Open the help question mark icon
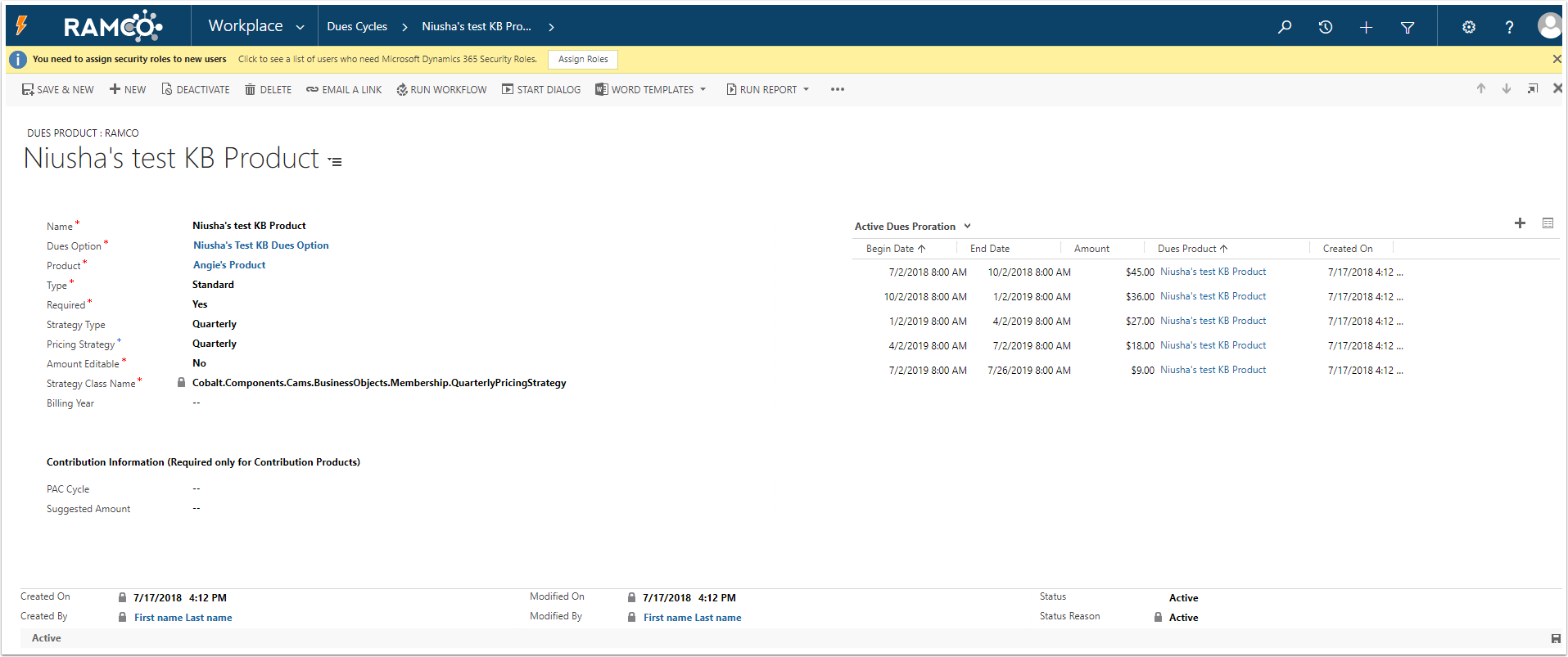Image resolution: width=1568 pixels, height=657 pixels. (1509, 27)
